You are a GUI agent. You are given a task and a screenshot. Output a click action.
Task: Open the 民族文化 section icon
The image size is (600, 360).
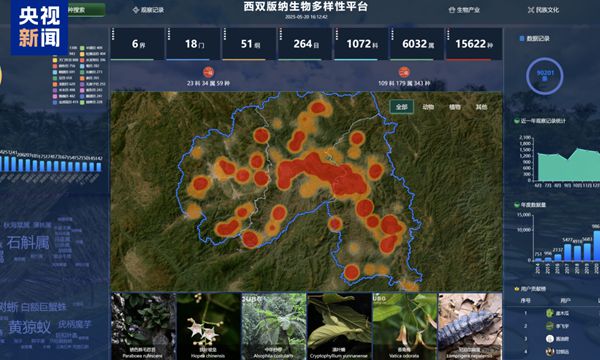pos(530,10)
